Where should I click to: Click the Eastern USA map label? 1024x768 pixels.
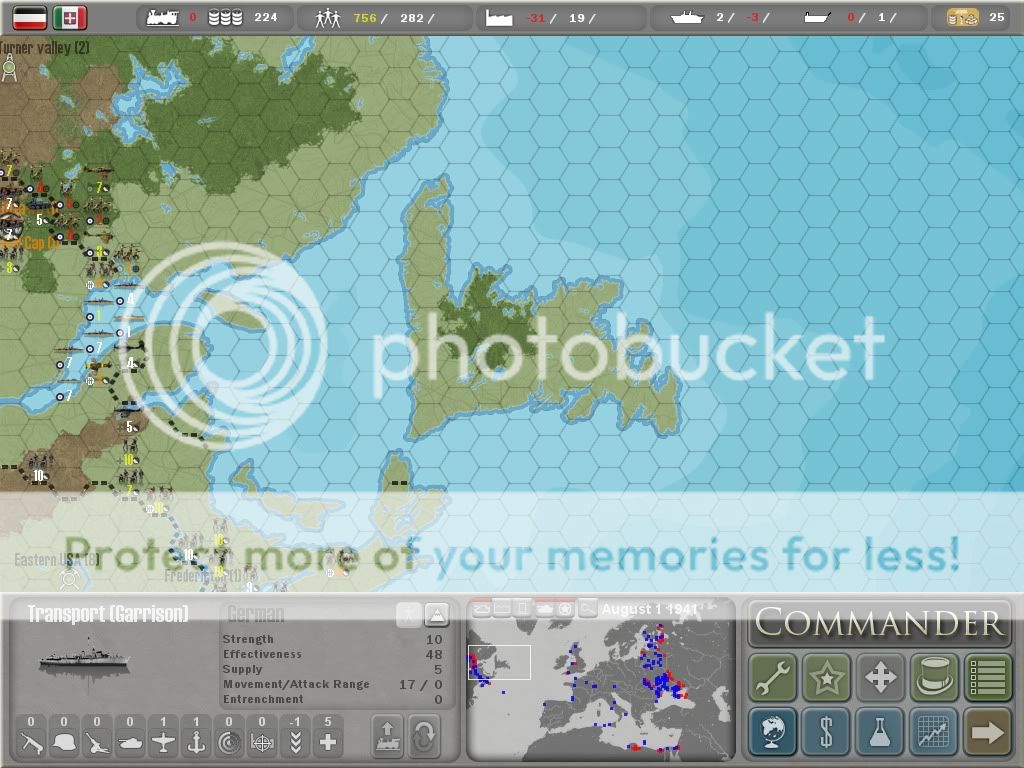(56, 560)
